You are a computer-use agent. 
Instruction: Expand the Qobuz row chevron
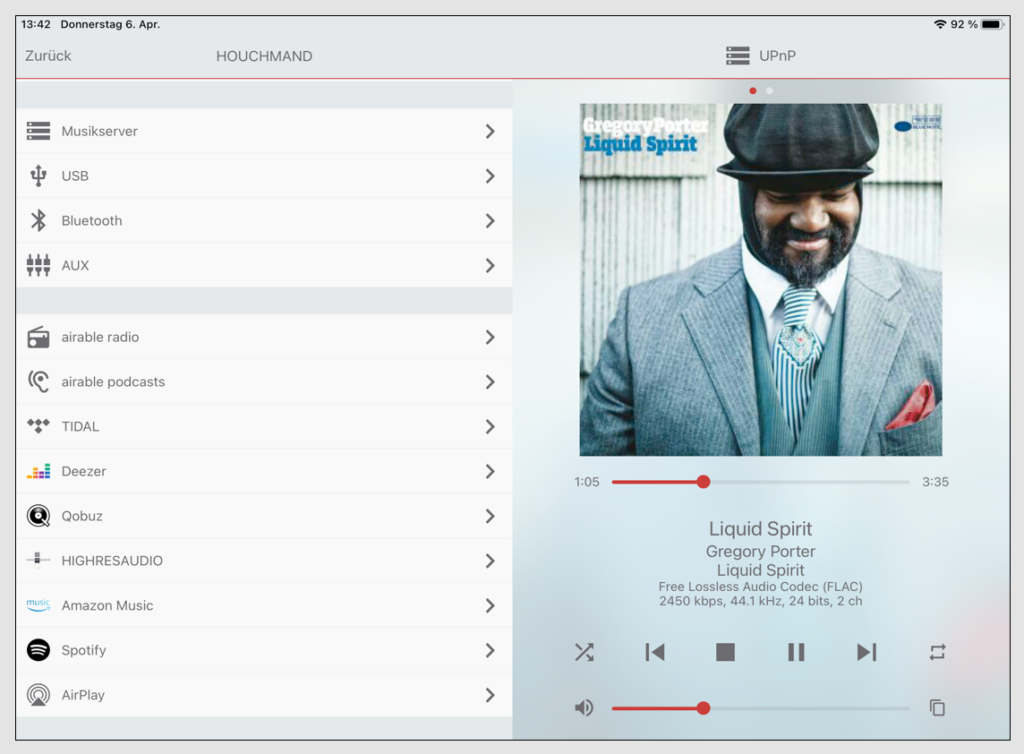pos(490,516)
